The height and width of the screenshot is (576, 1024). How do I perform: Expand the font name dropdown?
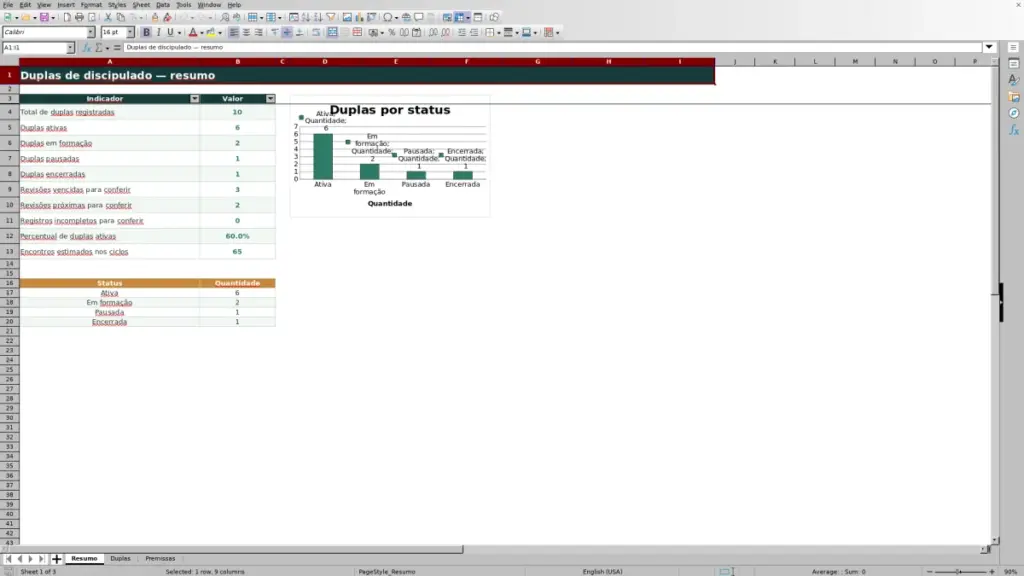[x=90, y=32]
